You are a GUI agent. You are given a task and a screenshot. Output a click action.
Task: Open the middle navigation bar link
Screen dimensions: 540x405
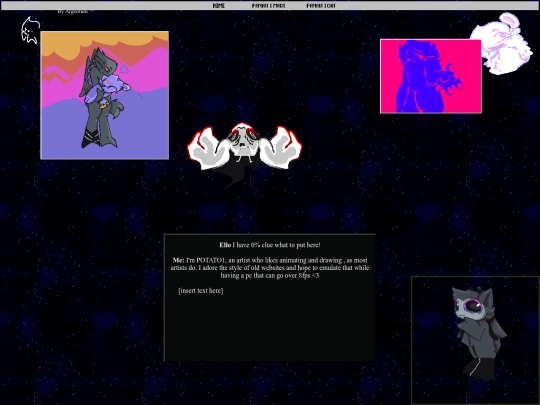coord(268,6)
